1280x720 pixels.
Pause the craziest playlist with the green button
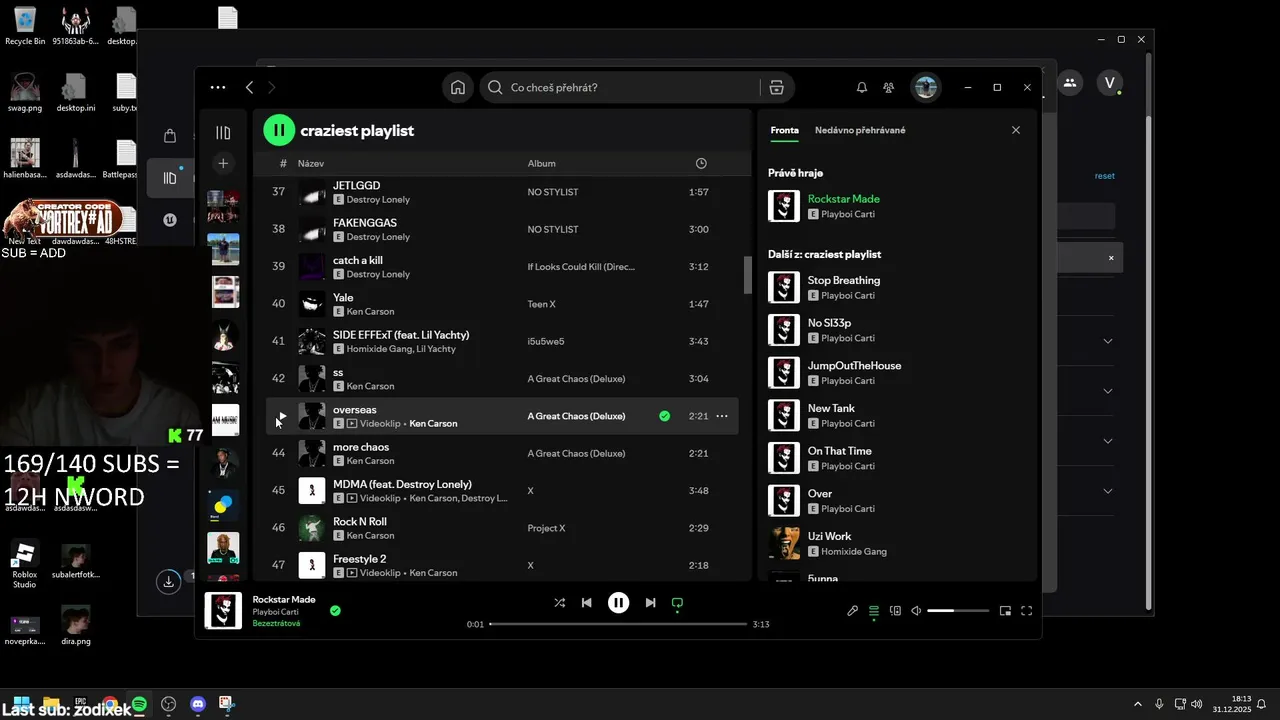(279, 130)
